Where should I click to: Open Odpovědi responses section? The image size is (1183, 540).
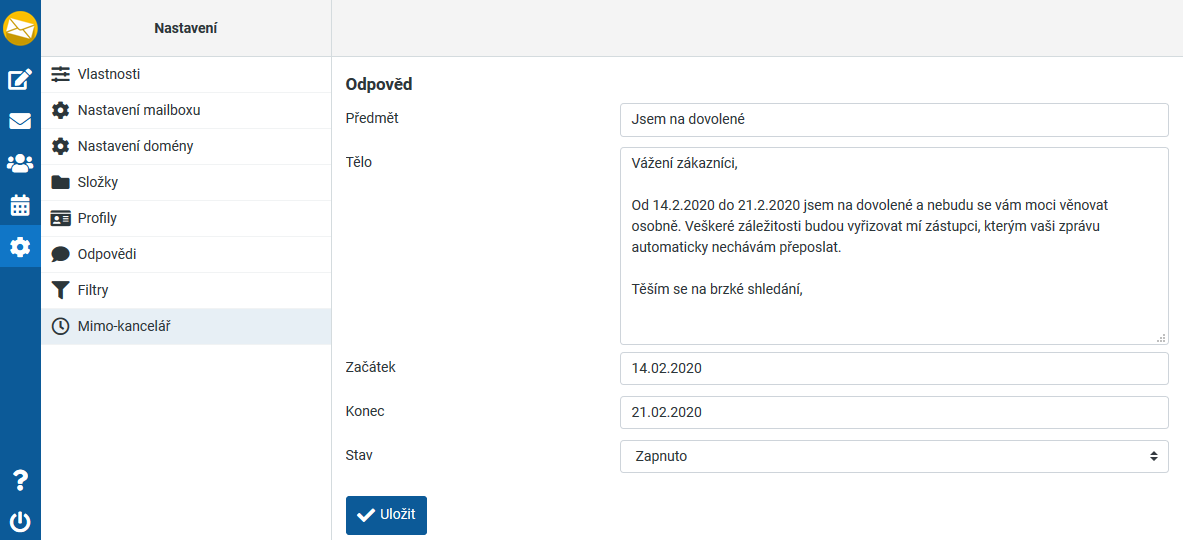106,254
